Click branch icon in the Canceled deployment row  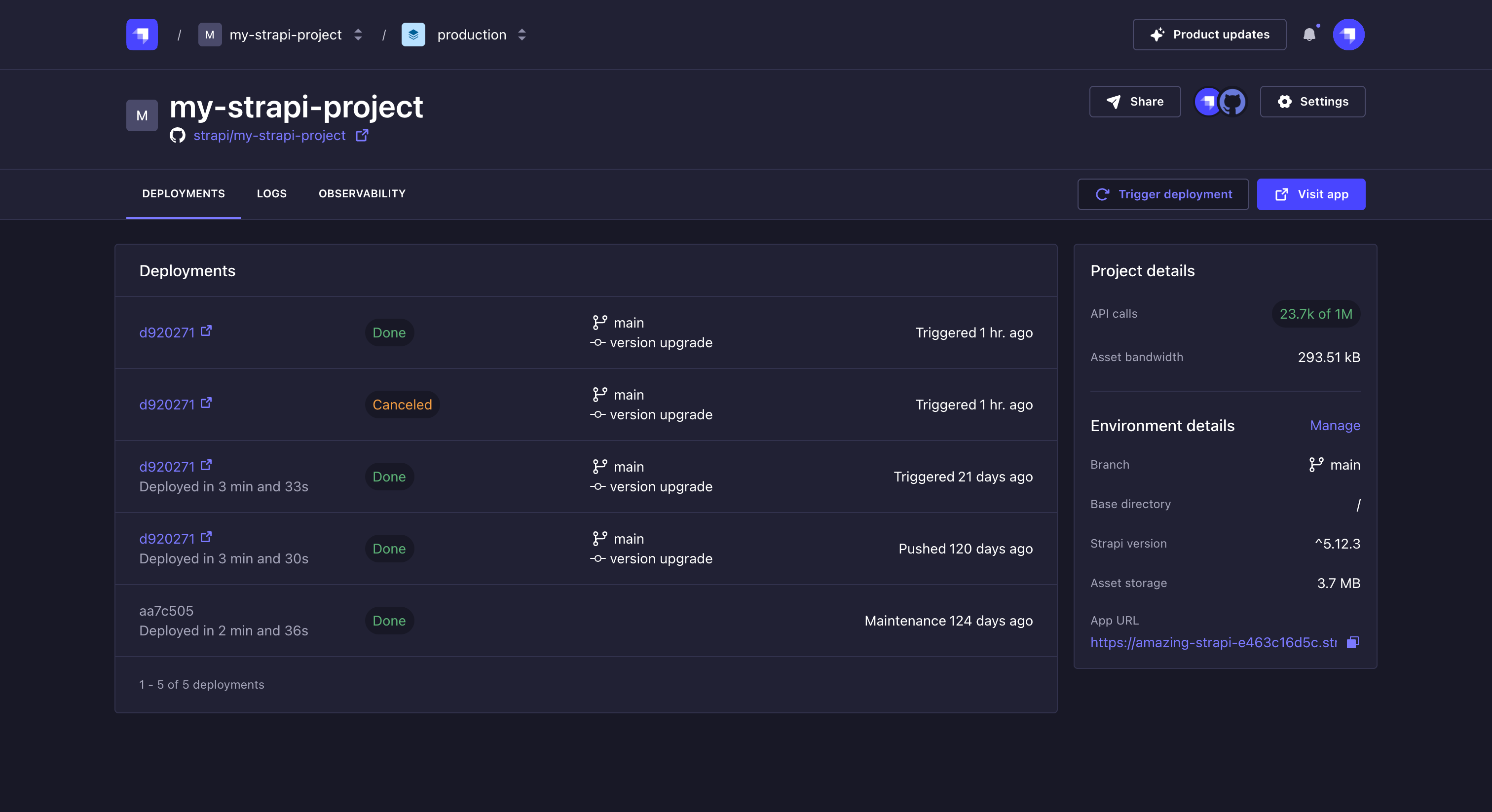(x=599, y=395)
